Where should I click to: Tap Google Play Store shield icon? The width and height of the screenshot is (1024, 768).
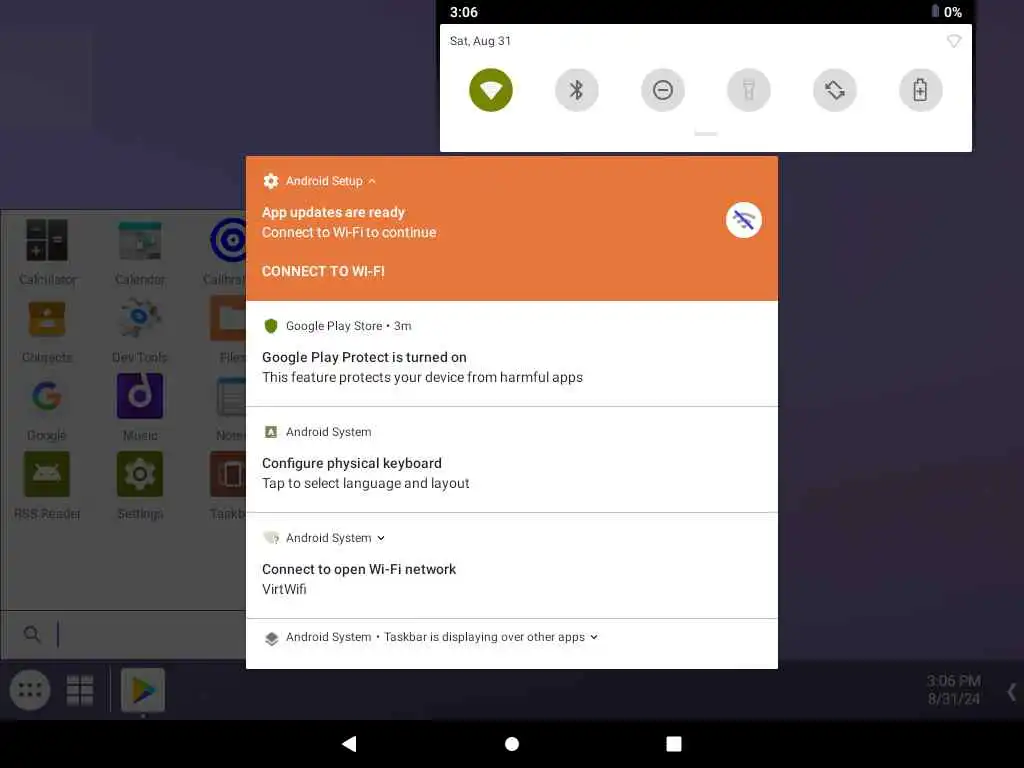click(x=271, y=325)
